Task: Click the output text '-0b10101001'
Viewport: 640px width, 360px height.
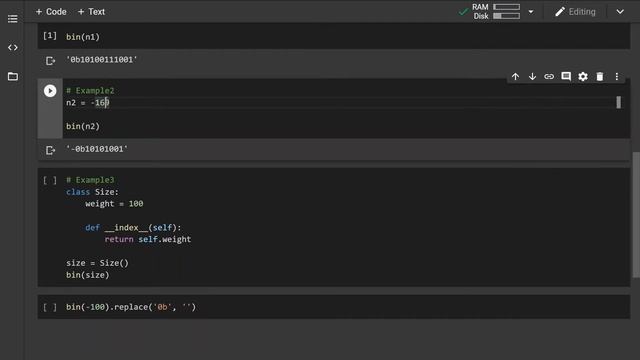Action: [x=97, y=149]
